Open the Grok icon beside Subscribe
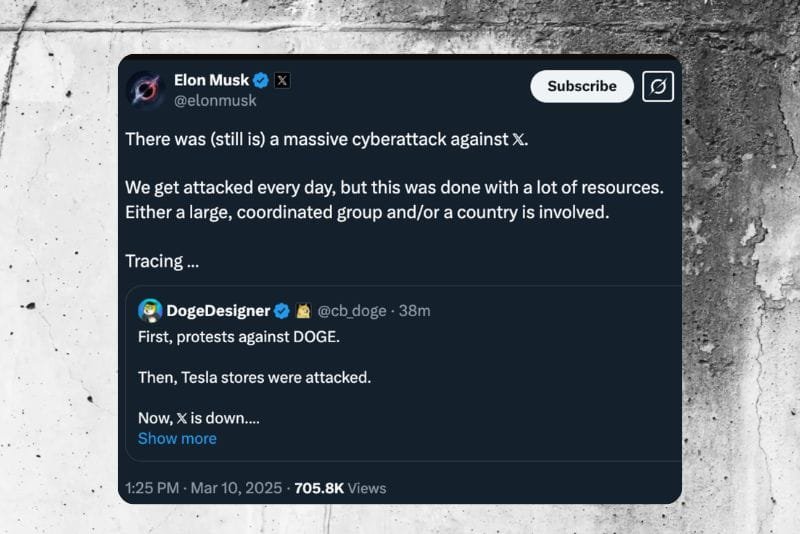This screenshot has width=800, height=534. 657,86
